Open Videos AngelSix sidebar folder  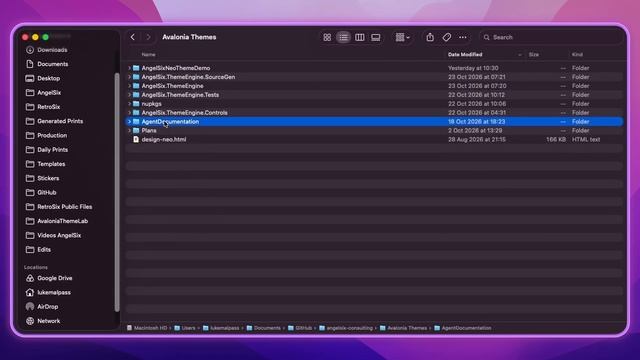pos(59,236)
